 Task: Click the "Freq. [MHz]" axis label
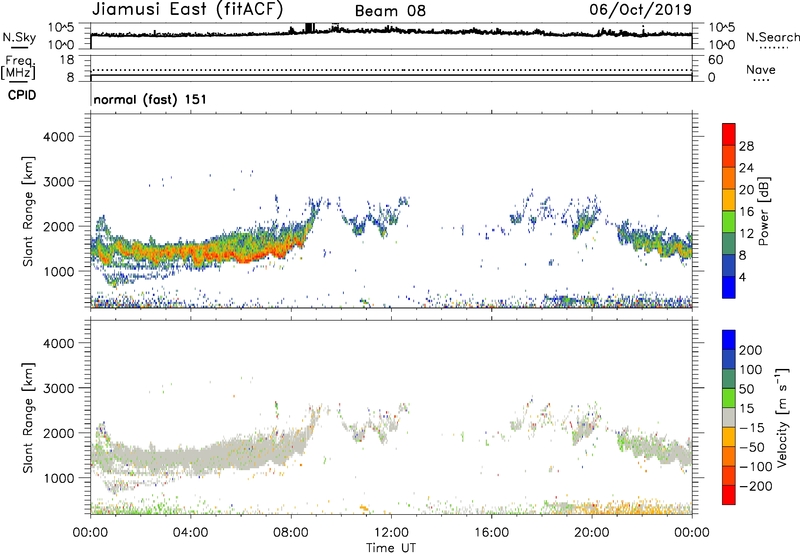[18, 68]
